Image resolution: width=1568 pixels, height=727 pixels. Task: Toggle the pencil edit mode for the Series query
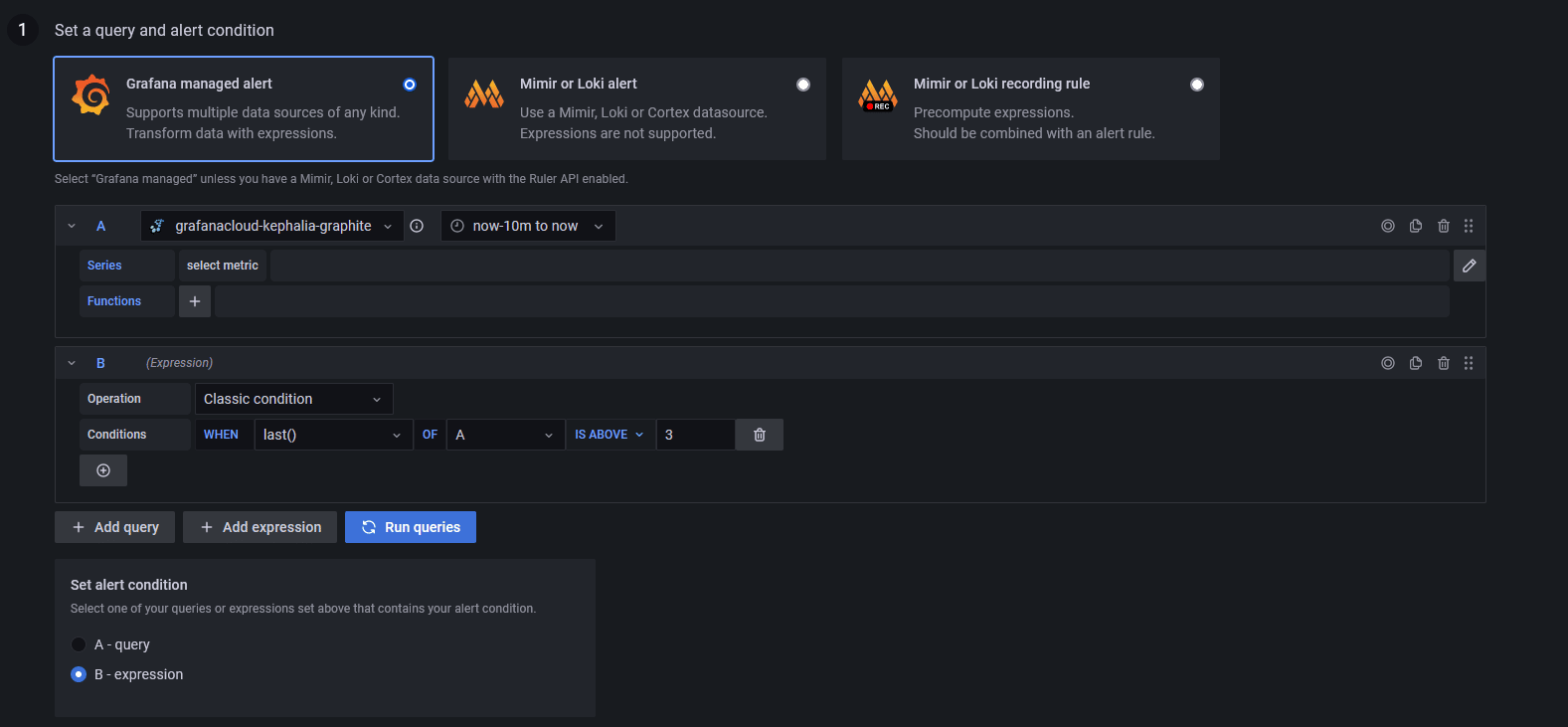pos(1469,266)
